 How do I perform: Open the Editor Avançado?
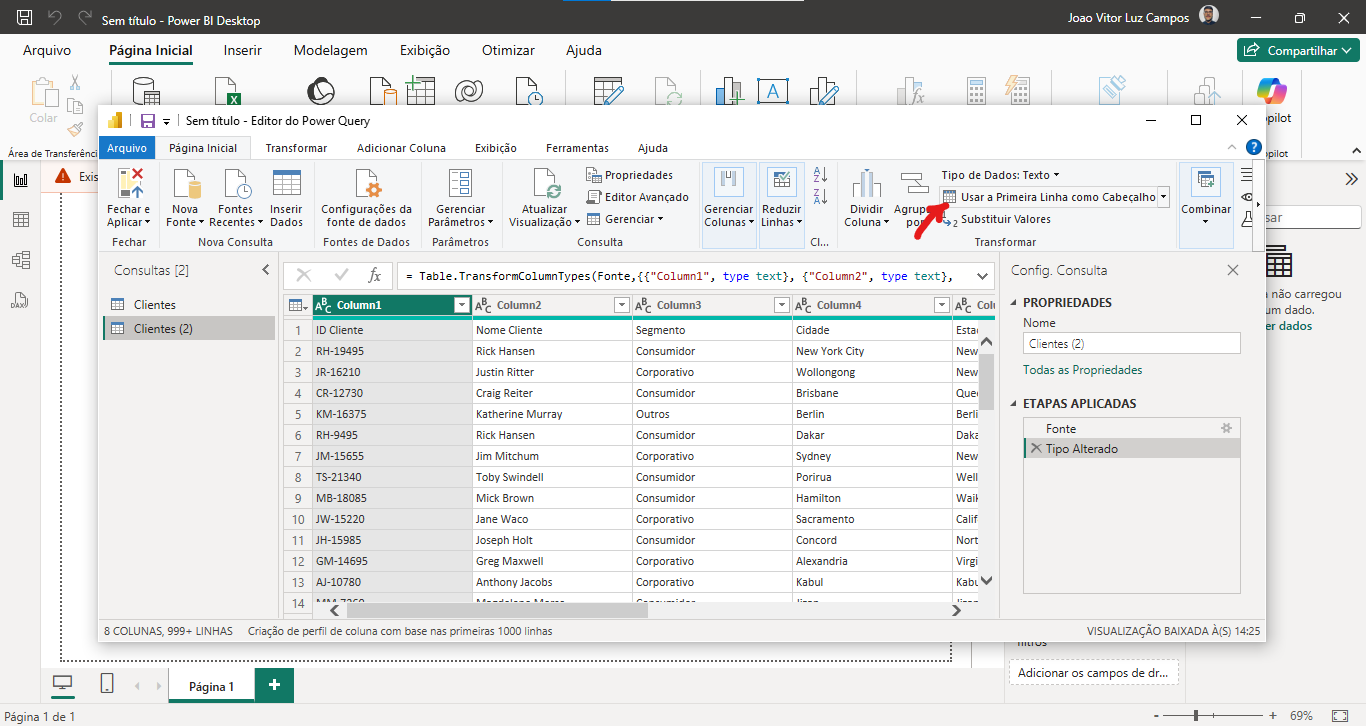[638, 197]
